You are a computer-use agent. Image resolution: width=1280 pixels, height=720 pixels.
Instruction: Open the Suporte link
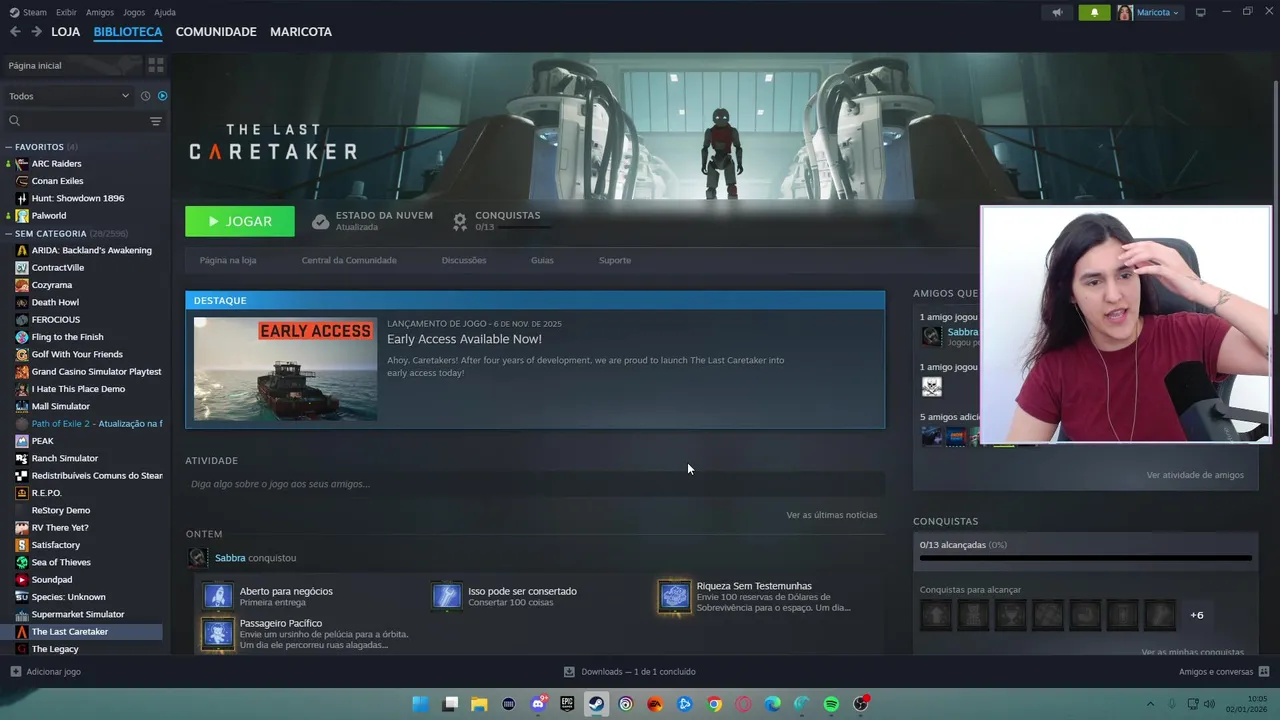point(615,260)
